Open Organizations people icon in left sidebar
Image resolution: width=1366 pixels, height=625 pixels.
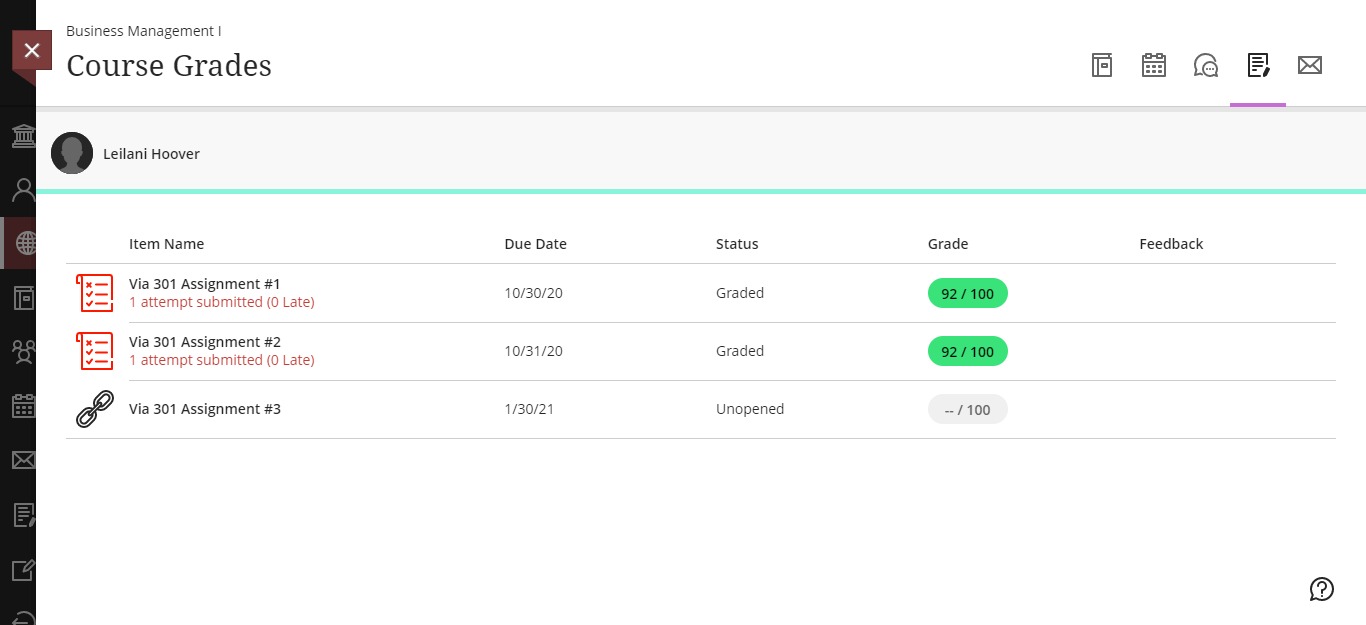tap(23, 351)
